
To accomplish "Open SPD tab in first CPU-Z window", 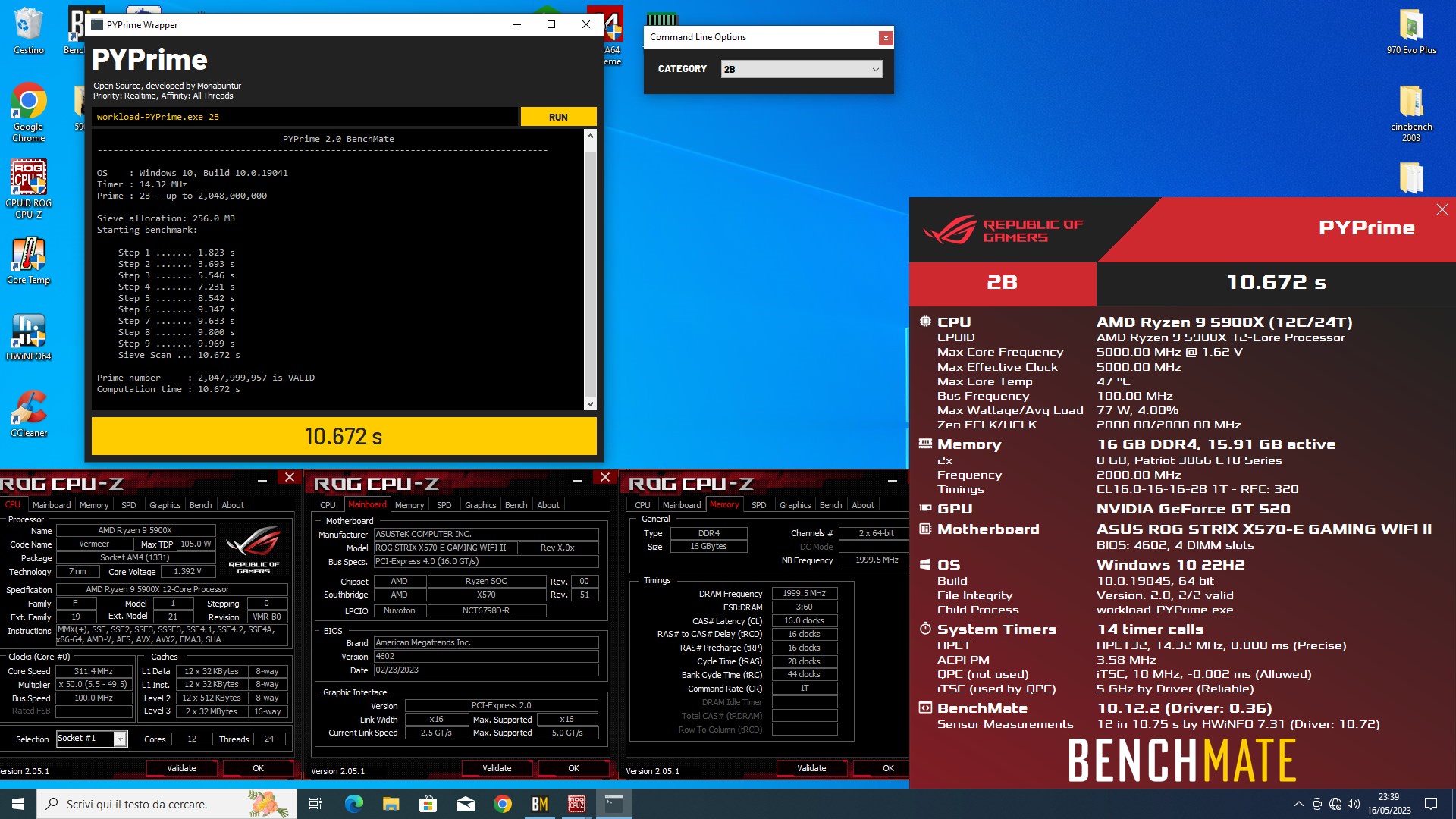I will click(x=129, y=505).
